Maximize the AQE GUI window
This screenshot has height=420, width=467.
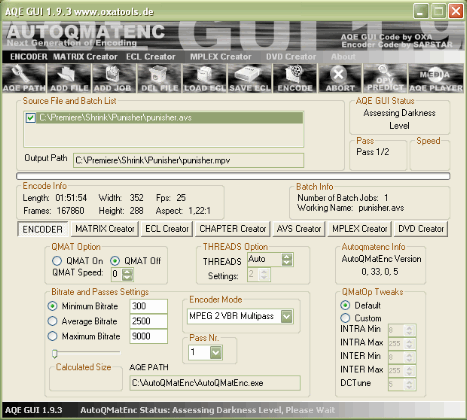pyautogui.click(x=438, y=11)
